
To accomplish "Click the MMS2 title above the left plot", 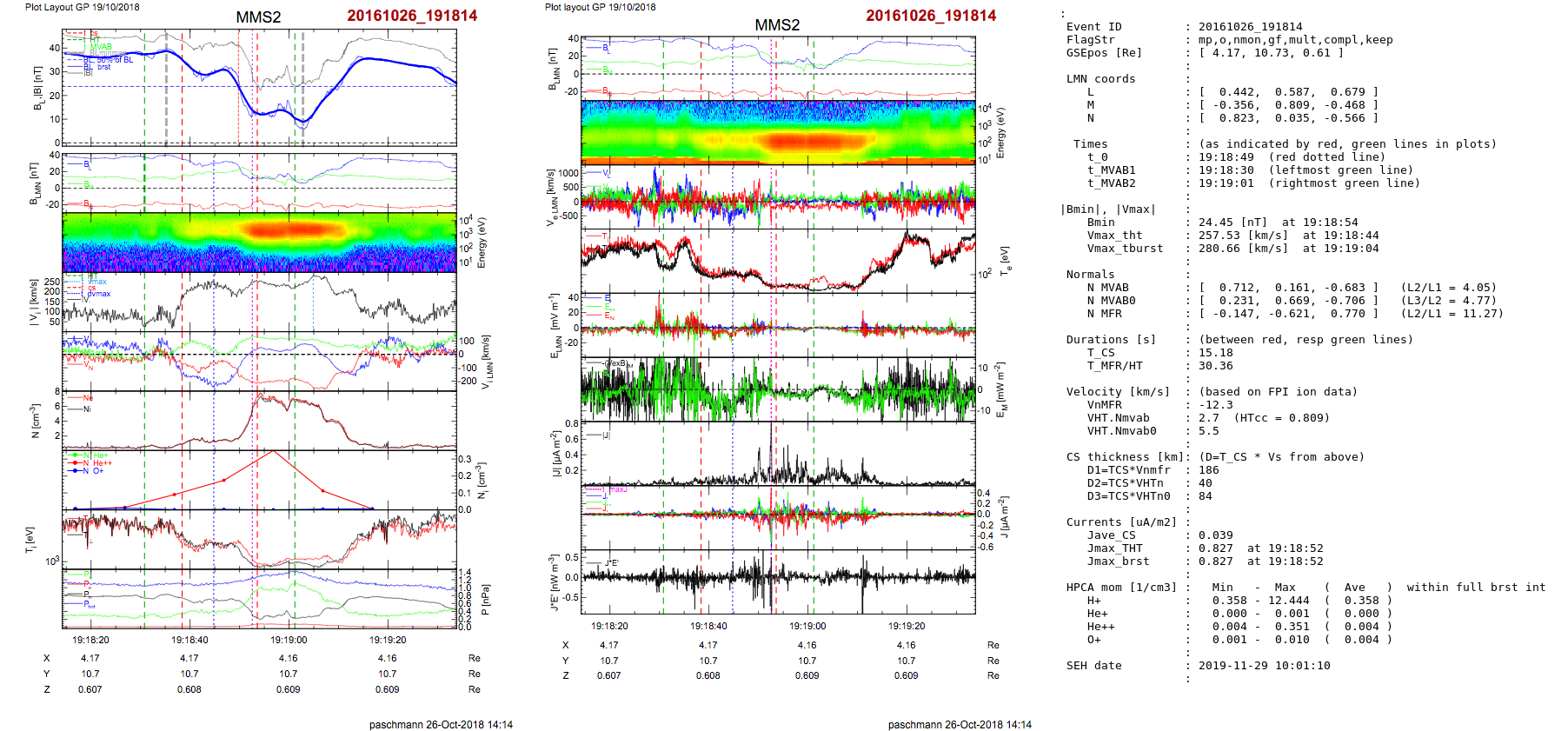I will pos(258,17).
